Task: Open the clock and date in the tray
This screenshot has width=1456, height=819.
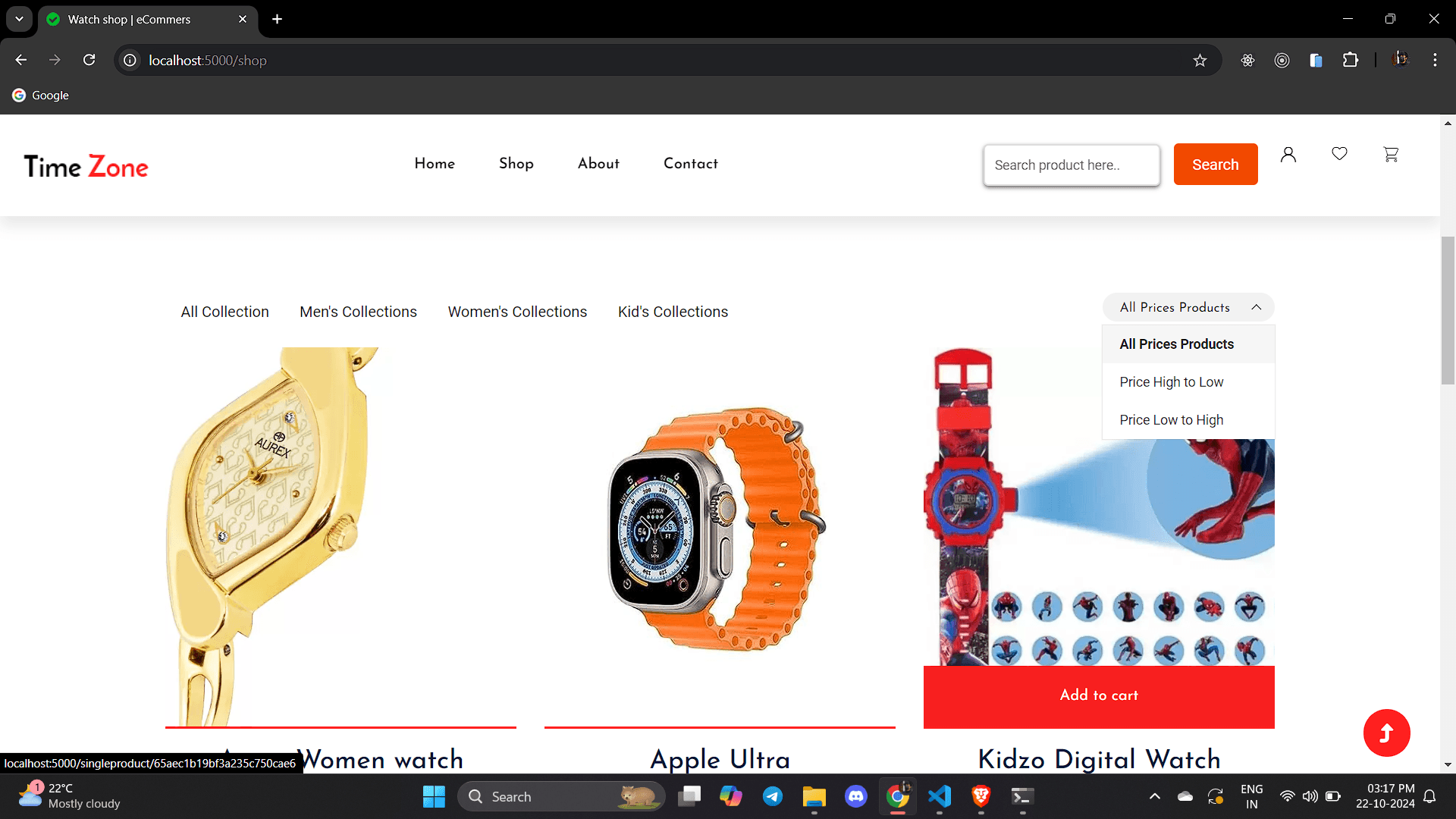Action: (x=1385, y=796)
